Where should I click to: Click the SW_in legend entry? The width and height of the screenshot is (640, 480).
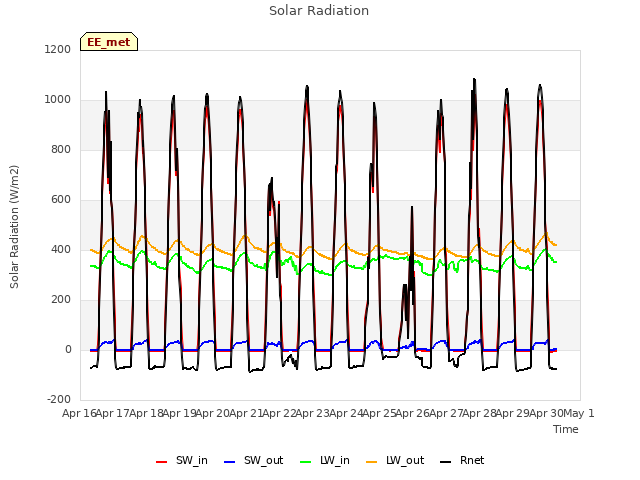point(182,460)
